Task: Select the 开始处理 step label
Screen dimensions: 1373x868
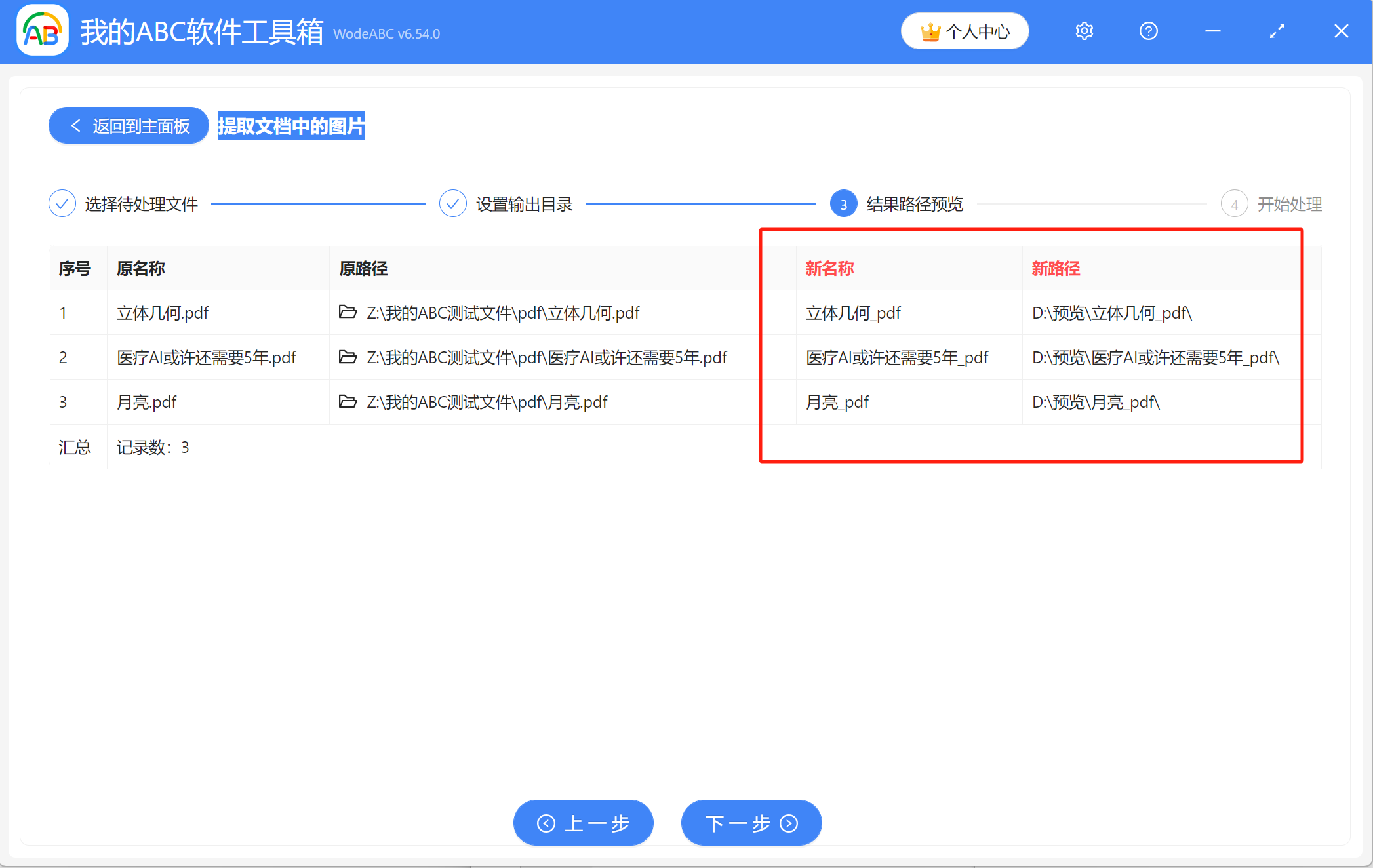Action: pos(1289,203)
